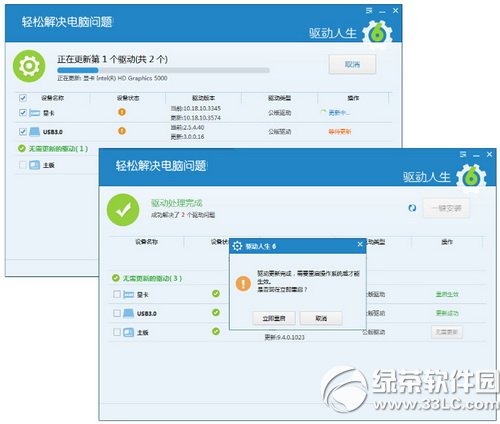This screenshot has width=500, height=424.
Task: Click the USB3.0 device icon in back window
Action: (x=35, y=132)
